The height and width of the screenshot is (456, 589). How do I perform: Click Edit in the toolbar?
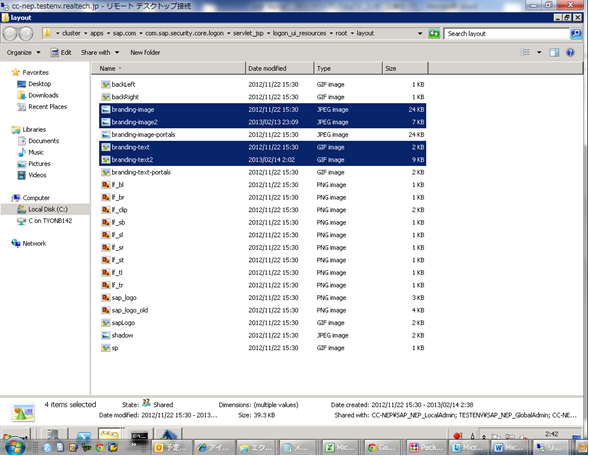click(x=61, y=53)
